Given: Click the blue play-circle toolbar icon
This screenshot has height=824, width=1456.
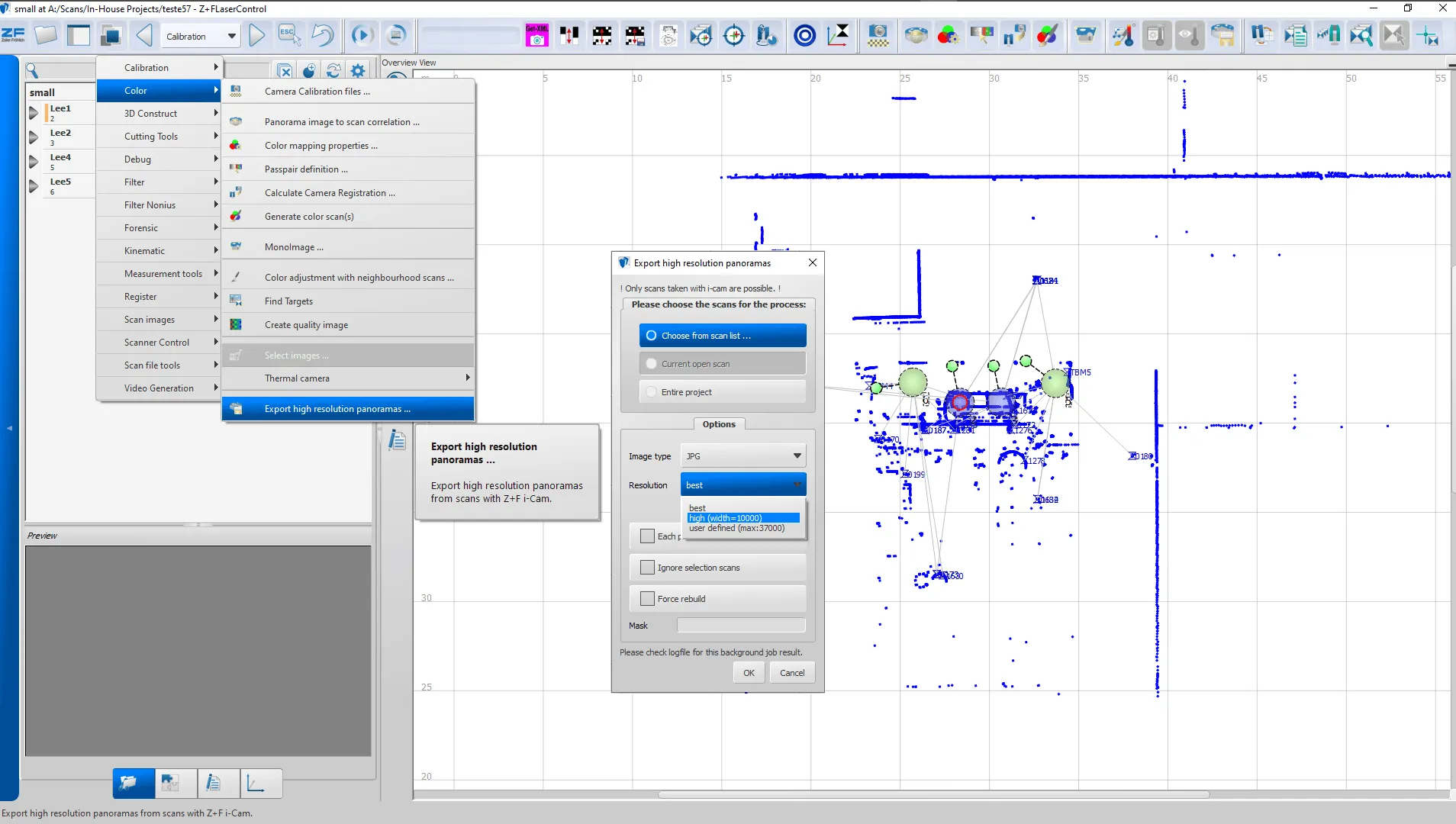Looking at the screenshot, I should coord(362,35).
